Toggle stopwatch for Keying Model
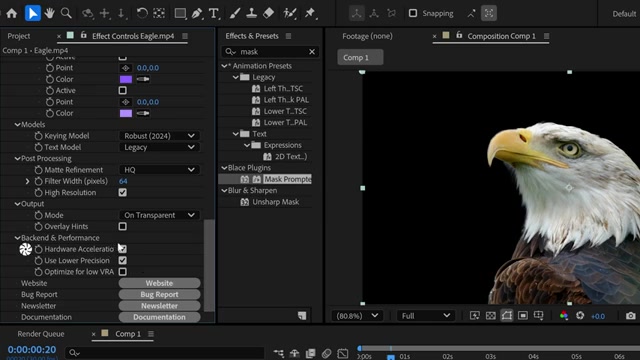This screenshot has height=360, width=640. [38, 136]
